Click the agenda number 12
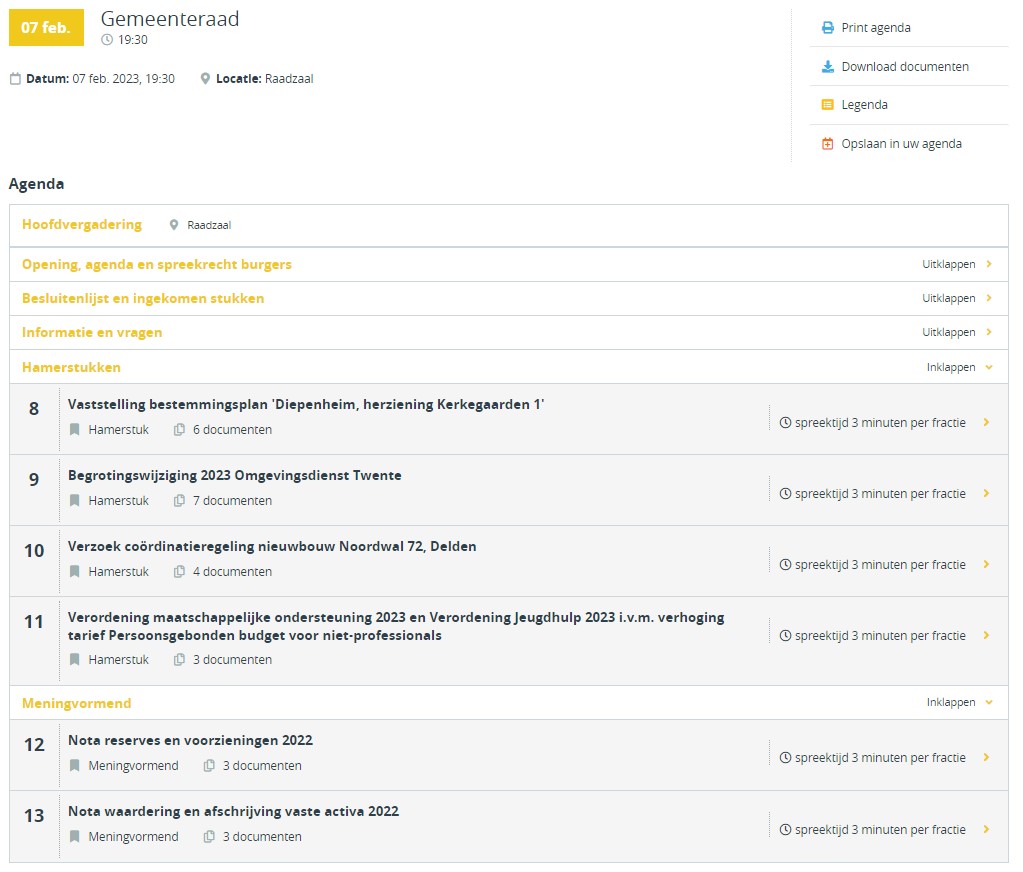 point(34,745)
